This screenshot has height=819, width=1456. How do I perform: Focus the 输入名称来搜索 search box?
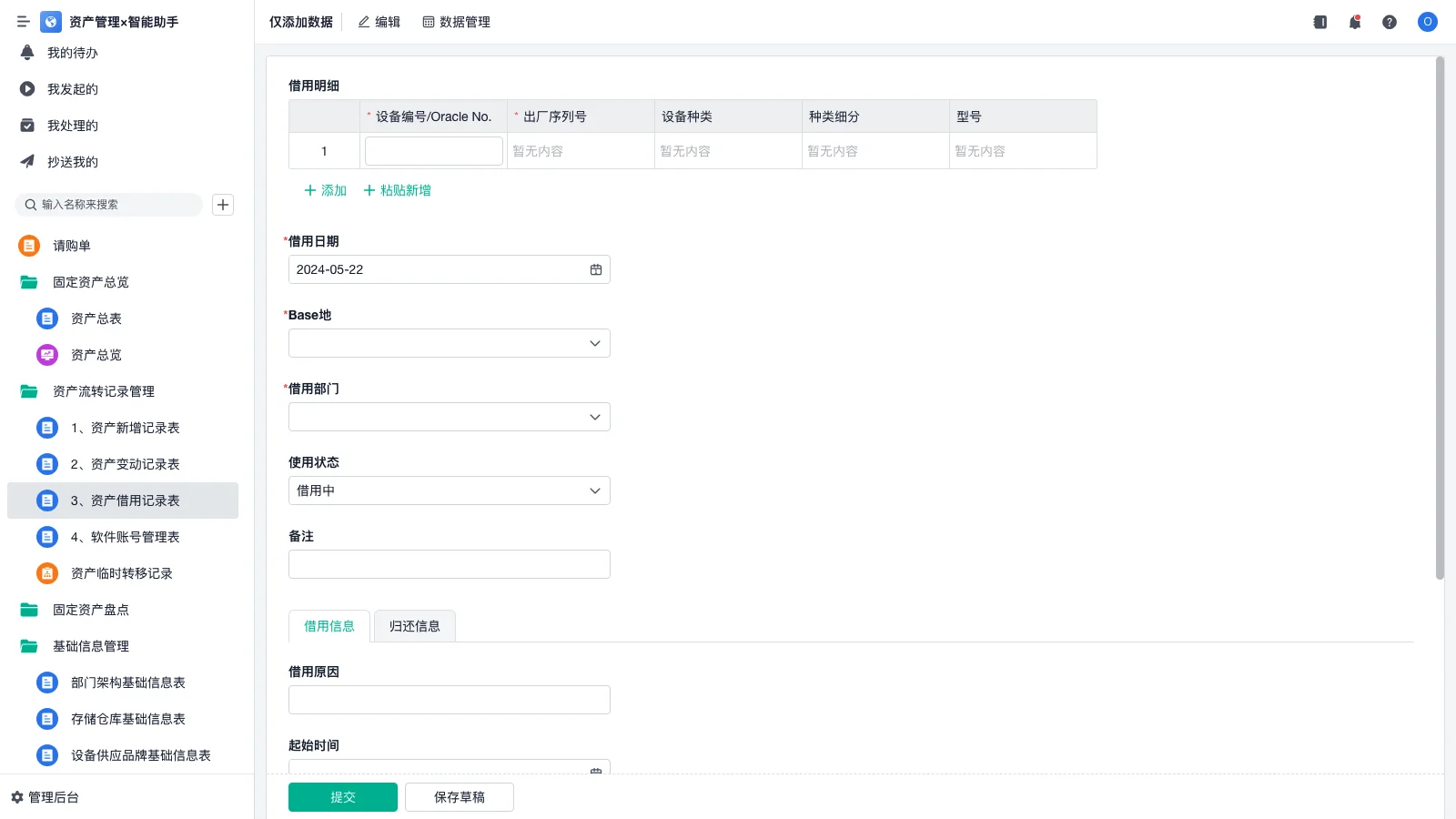click(x=109, y=205)
